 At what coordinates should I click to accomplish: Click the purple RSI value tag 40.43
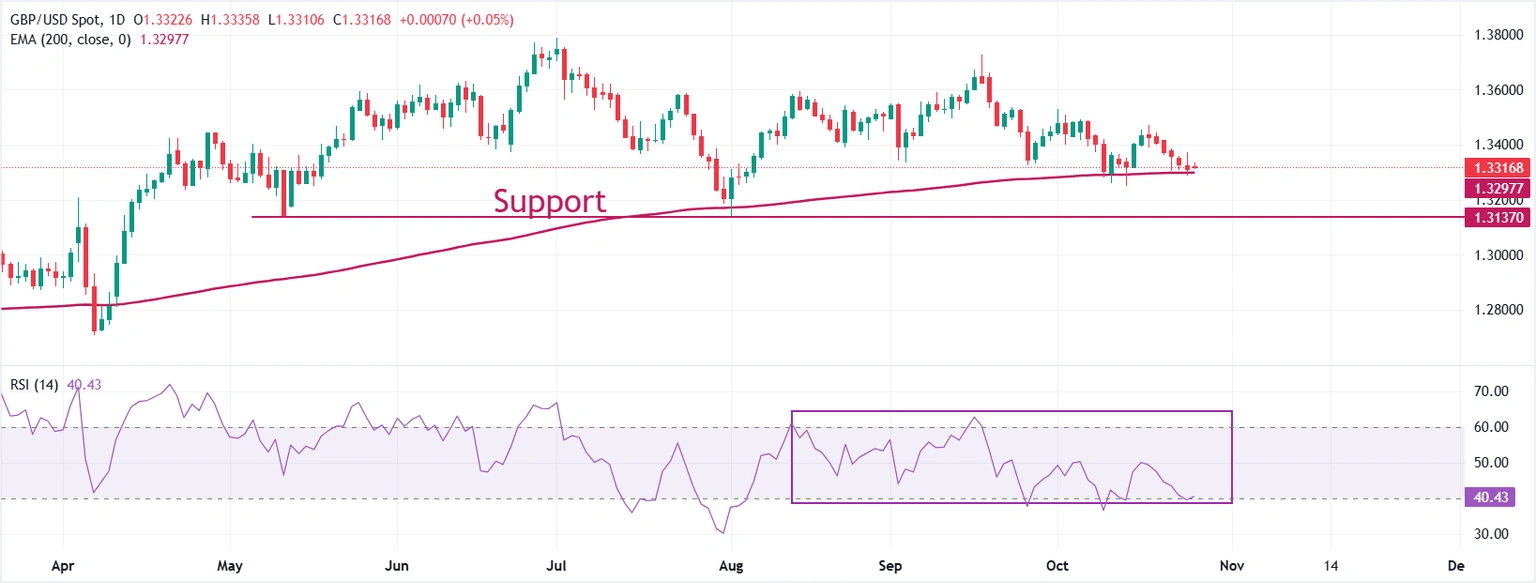(1492, 497)
